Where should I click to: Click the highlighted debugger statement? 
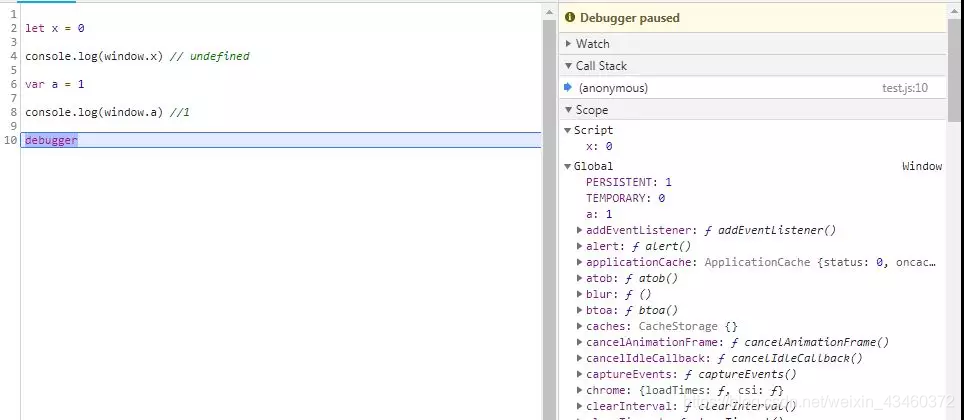[52, 140]
